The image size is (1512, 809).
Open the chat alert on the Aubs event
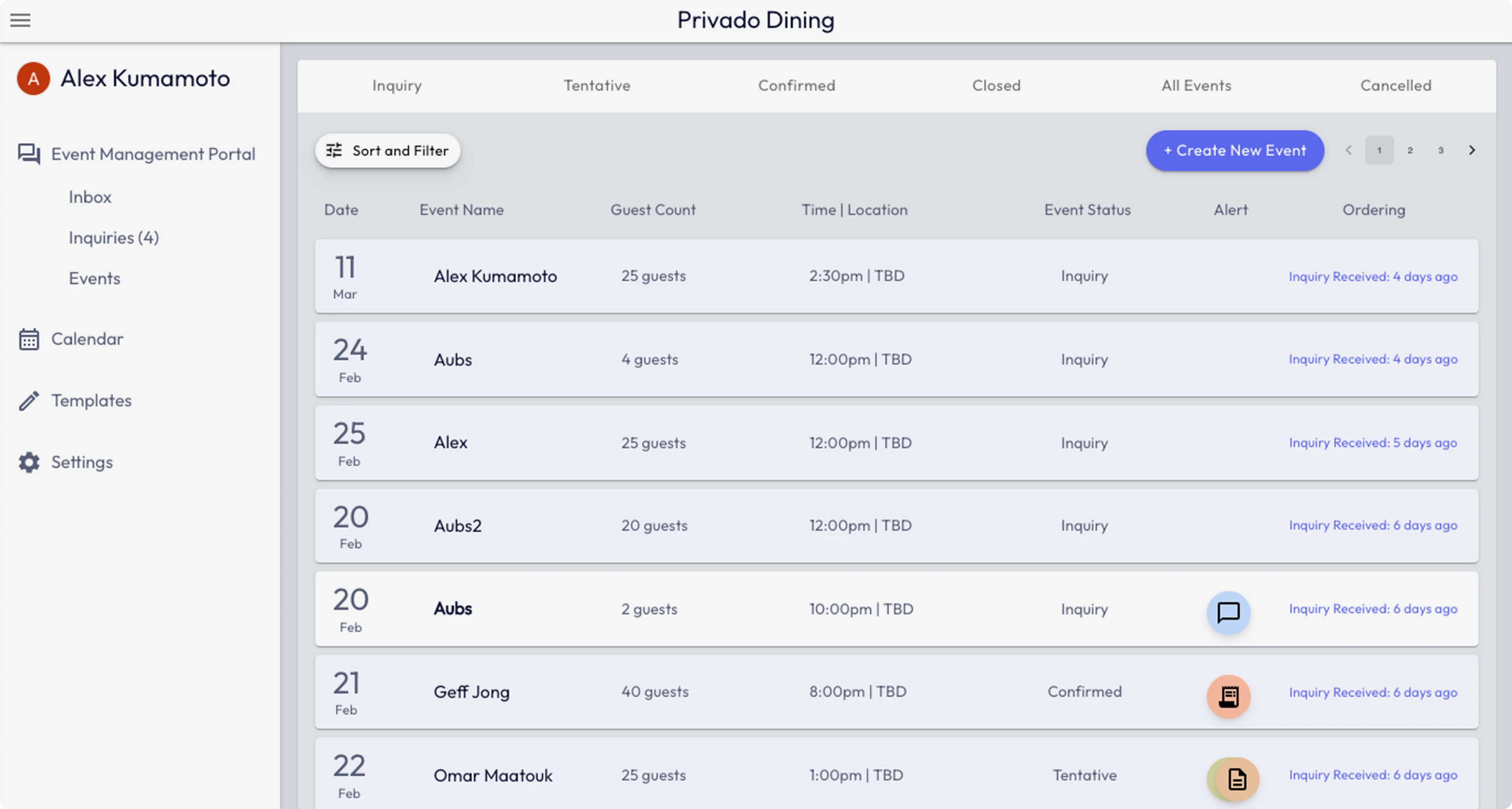click(1229, 613)
